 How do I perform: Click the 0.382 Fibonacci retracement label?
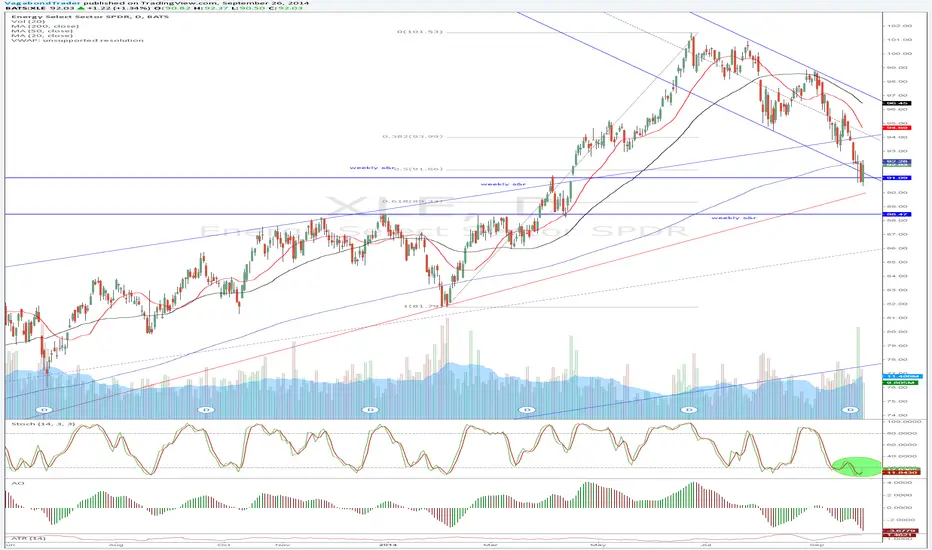coord(413,136)
